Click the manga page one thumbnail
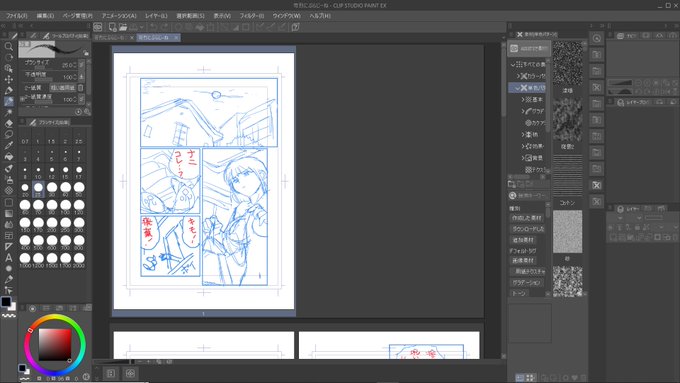The height and width of the screenshot is (383, 680). pyautogui.click(x=204, y=181)
